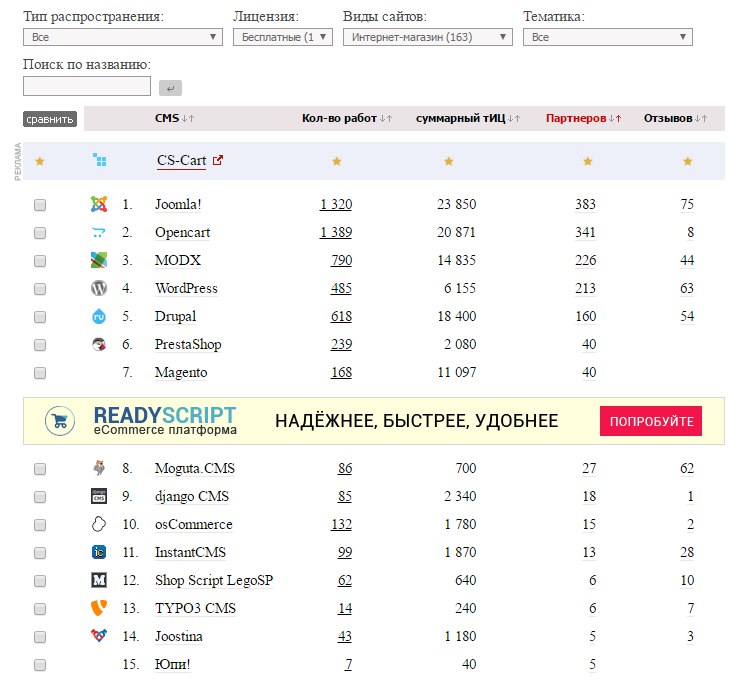Sort table by CMS column header

pos(167,118)
